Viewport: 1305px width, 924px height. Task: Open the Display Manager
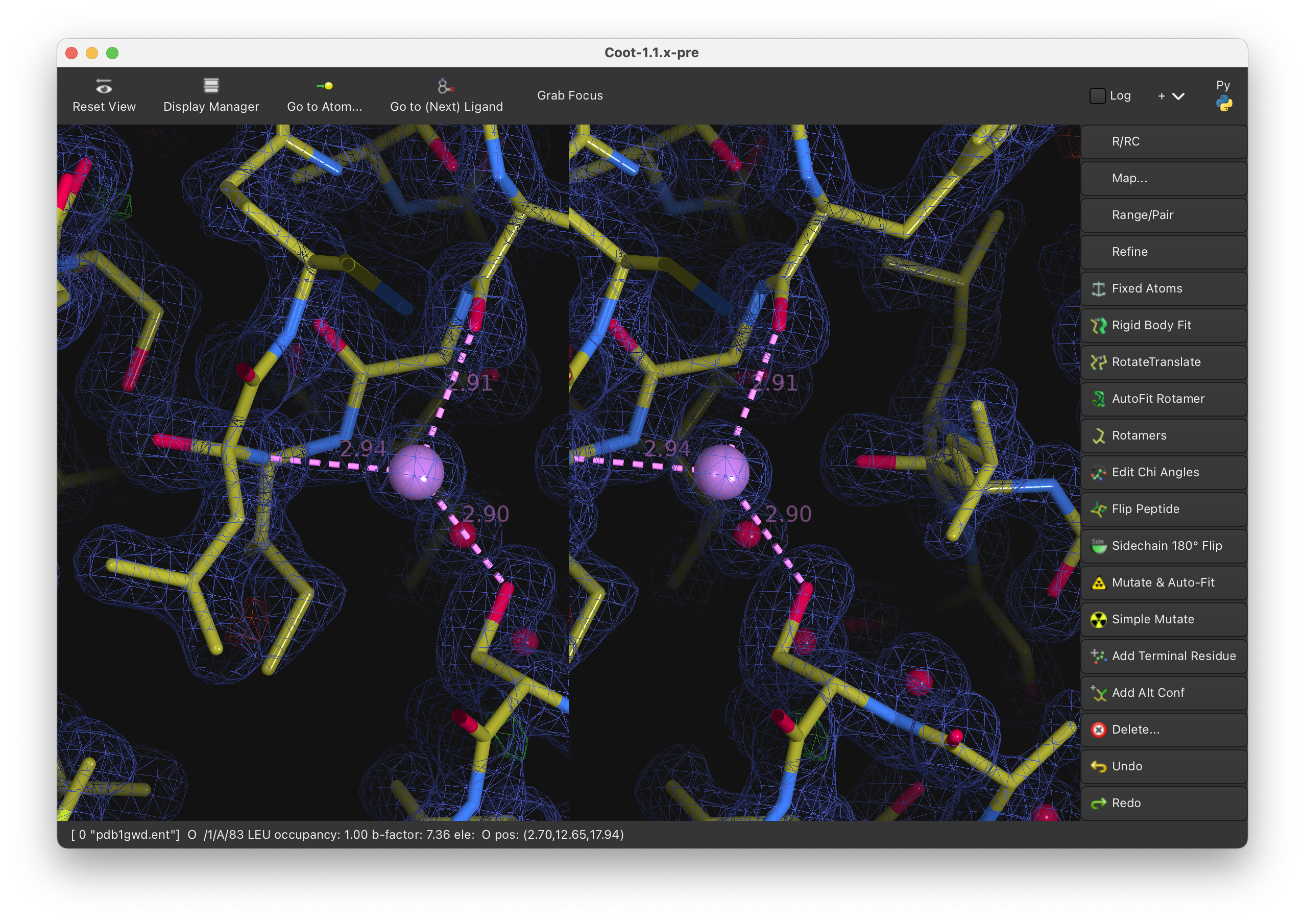point(211,95)
